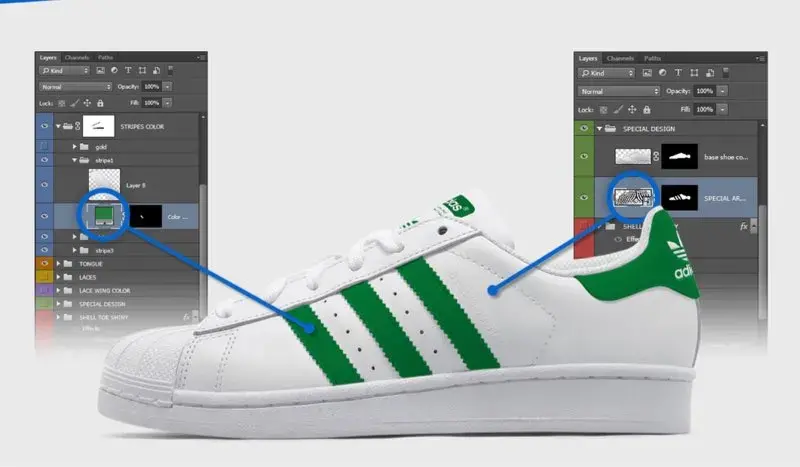The height and width of the screenshot is (467, 800).
Task: Lock transparent pixels in left Layers panel
Action: (x=62, y=103)
